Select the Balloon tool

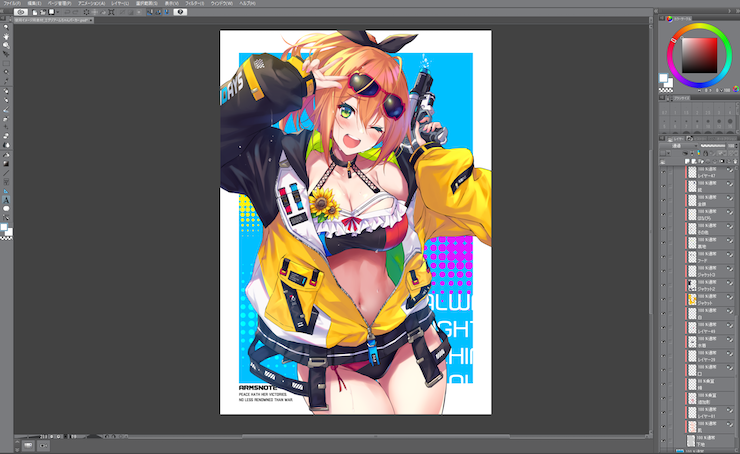pyautogui.click(x=6, y=209)
